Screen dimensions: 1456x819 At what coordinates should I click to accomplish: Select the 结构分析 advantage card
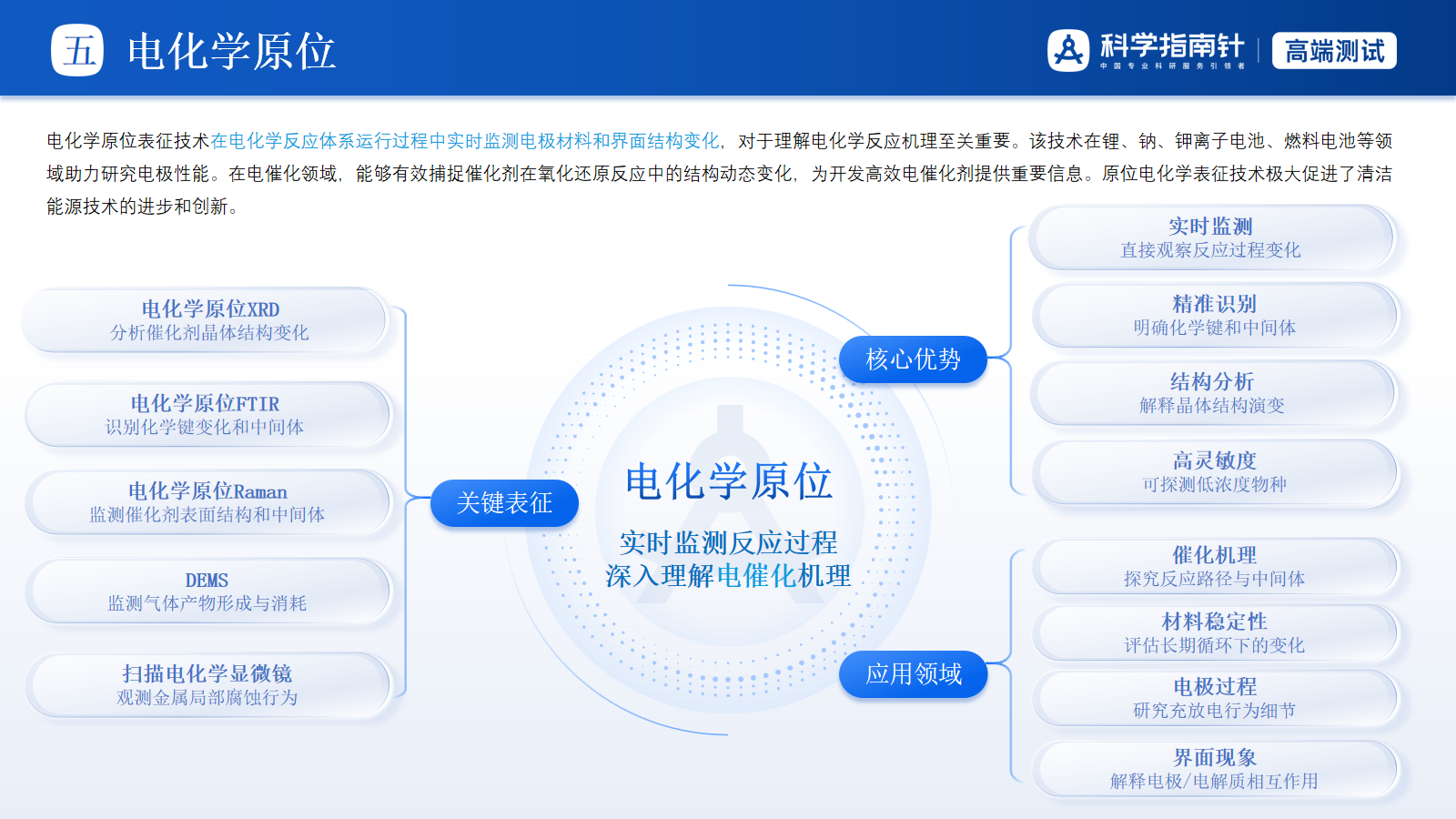1212,393
